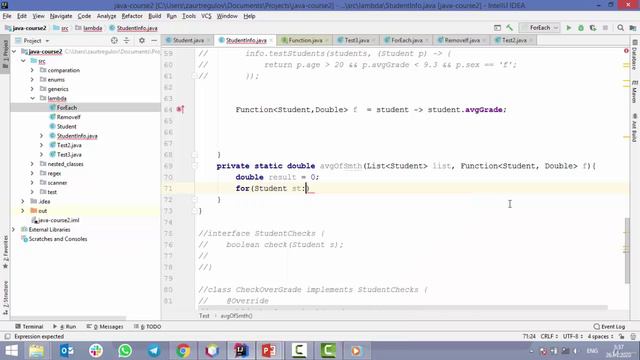
Task: Open PowerPoint from the taskbar
Action: [x=269, y=351]
